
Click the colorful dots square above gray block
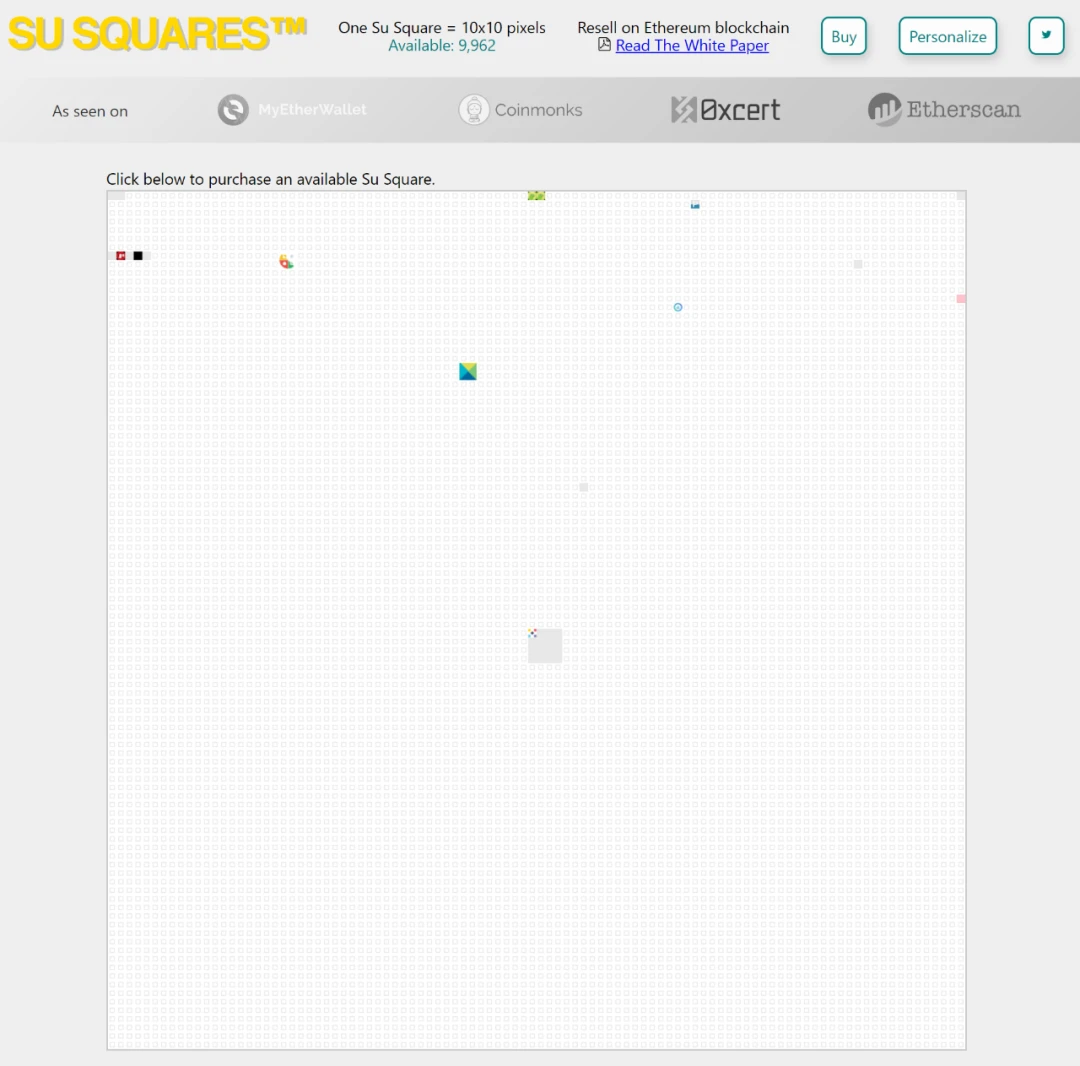[x=532, y=633]
